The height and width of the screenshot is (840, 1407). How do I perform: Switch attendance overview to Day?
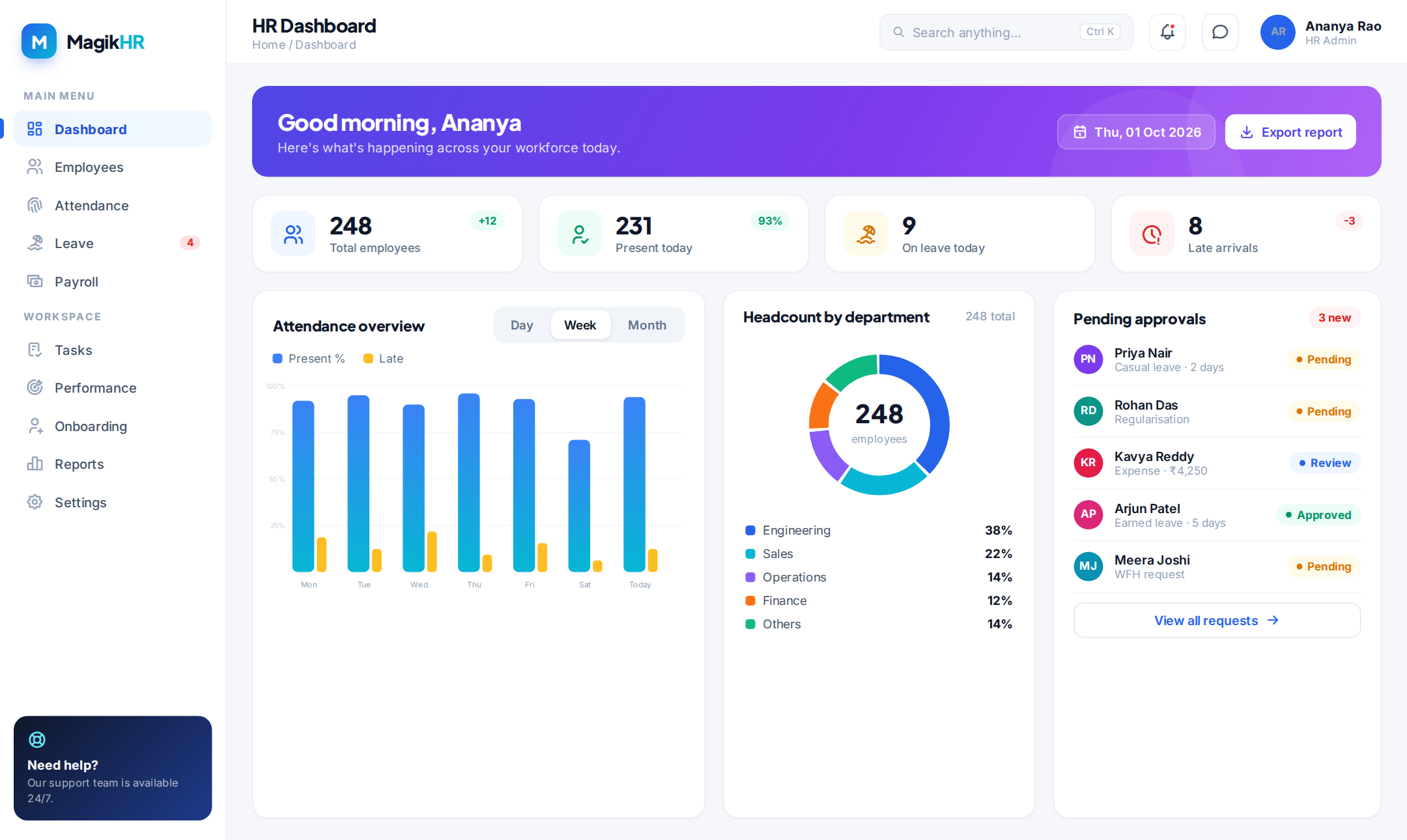(522, 325)
